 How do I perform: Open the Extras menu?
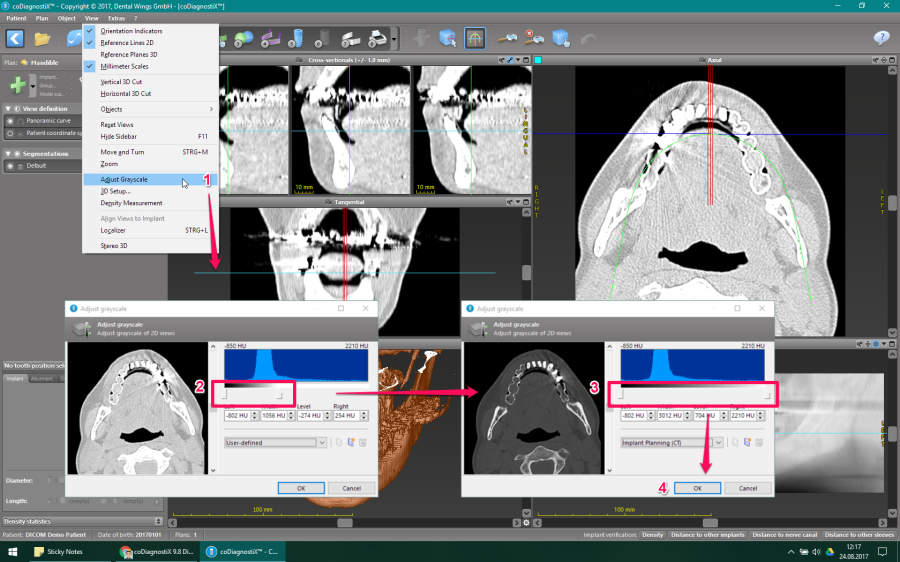(x=116, y=18)
